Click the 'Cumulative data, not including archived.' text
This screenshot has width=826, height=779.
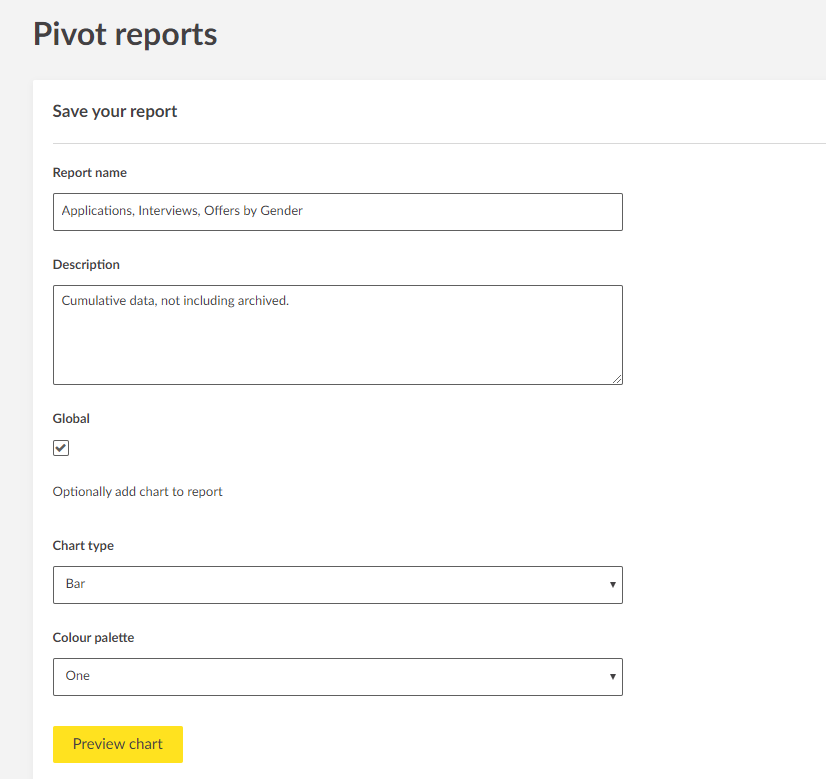(175, 301)
